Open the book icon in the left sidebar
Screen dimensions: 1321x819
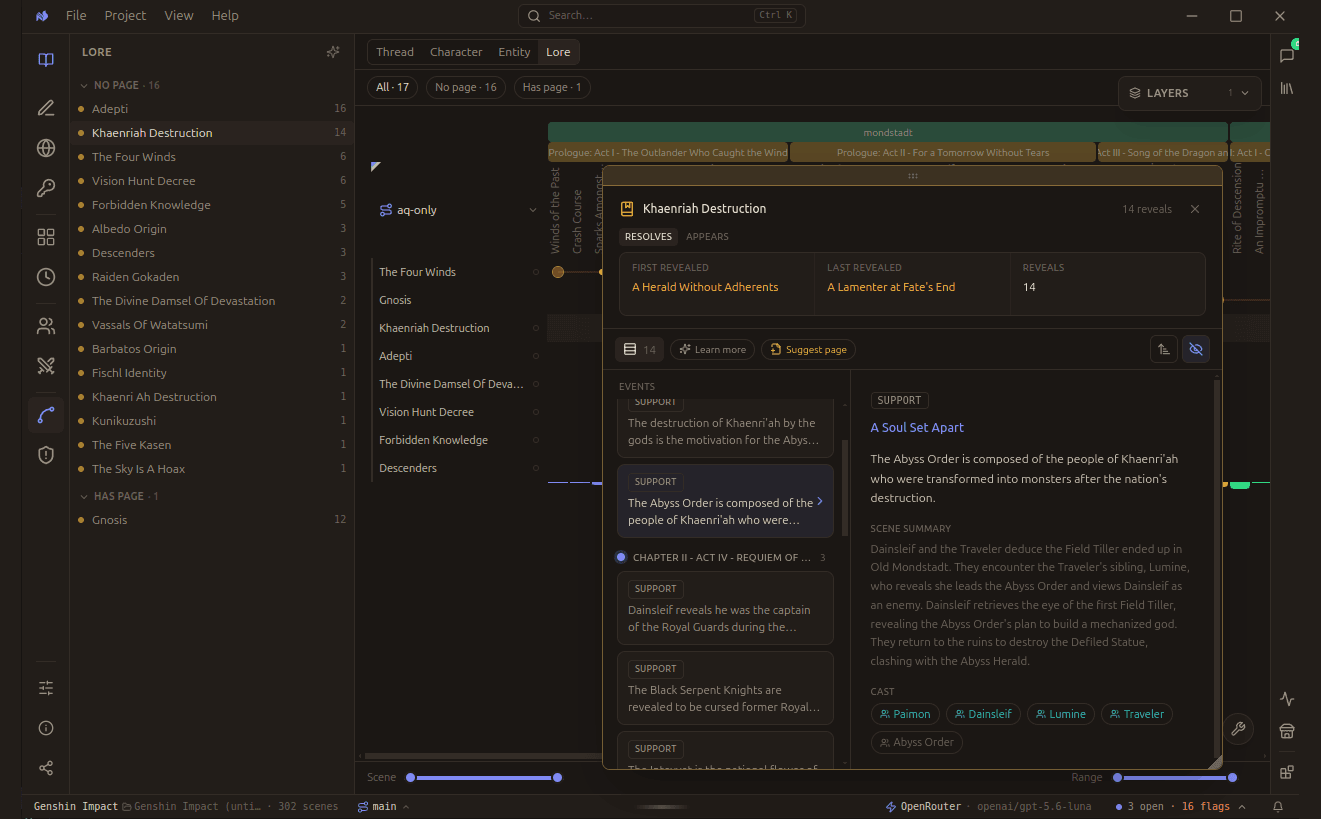point(46,60)
